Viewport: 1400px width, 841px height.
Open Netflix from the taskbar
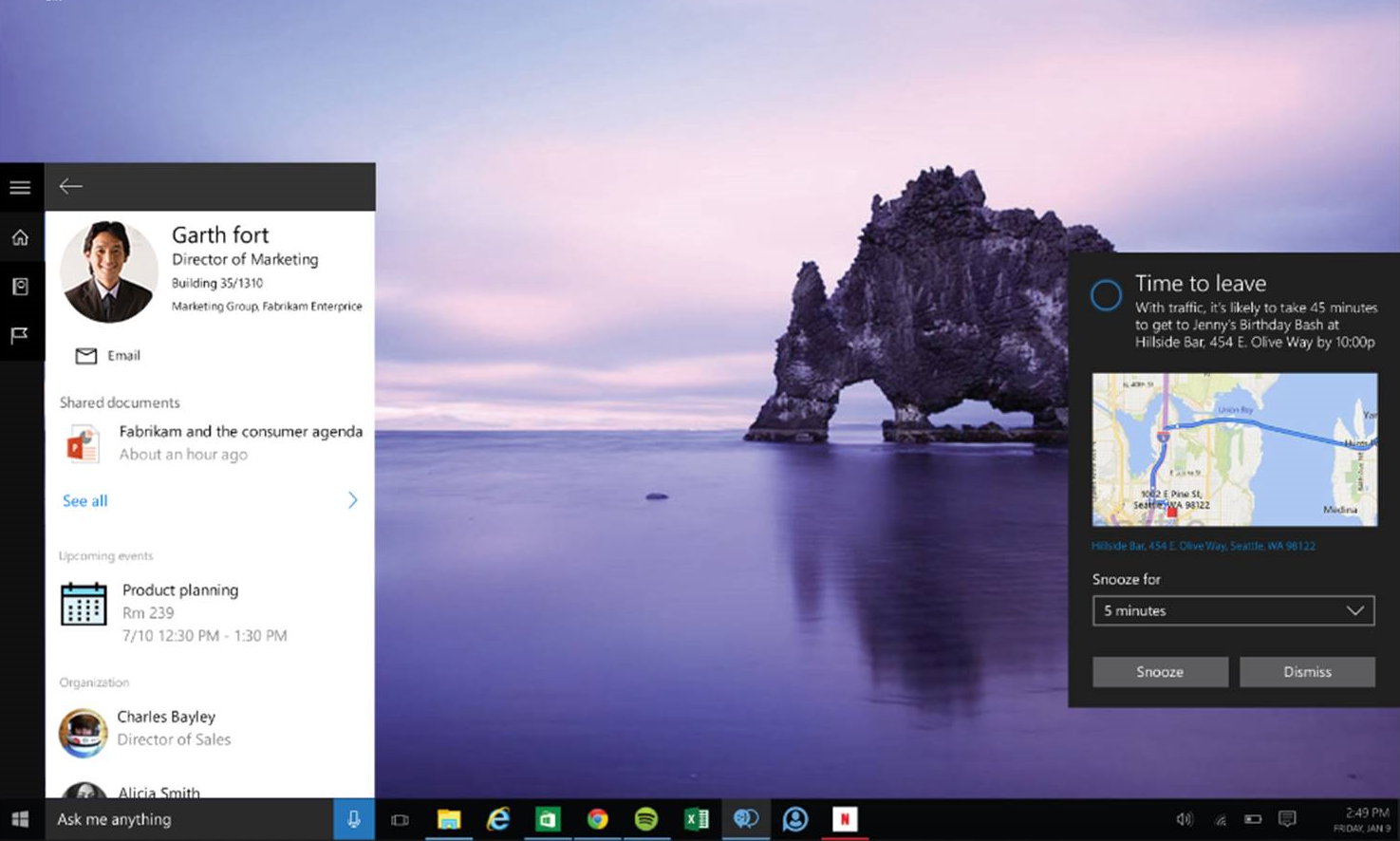pyautogui.click(x=844, y=819)
